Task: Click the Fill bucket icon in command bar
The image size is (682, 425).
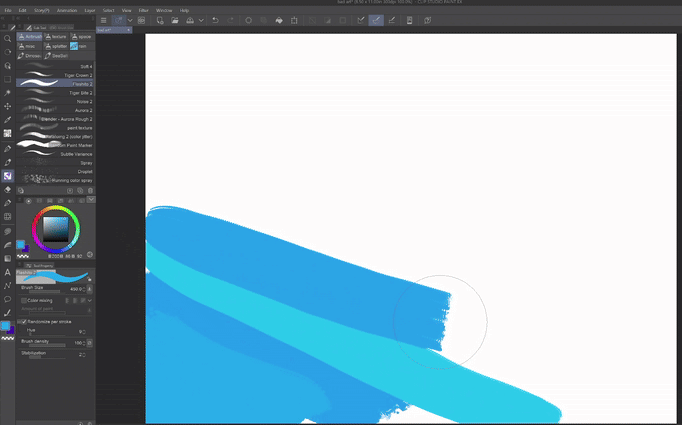Action: coord(279,20)
